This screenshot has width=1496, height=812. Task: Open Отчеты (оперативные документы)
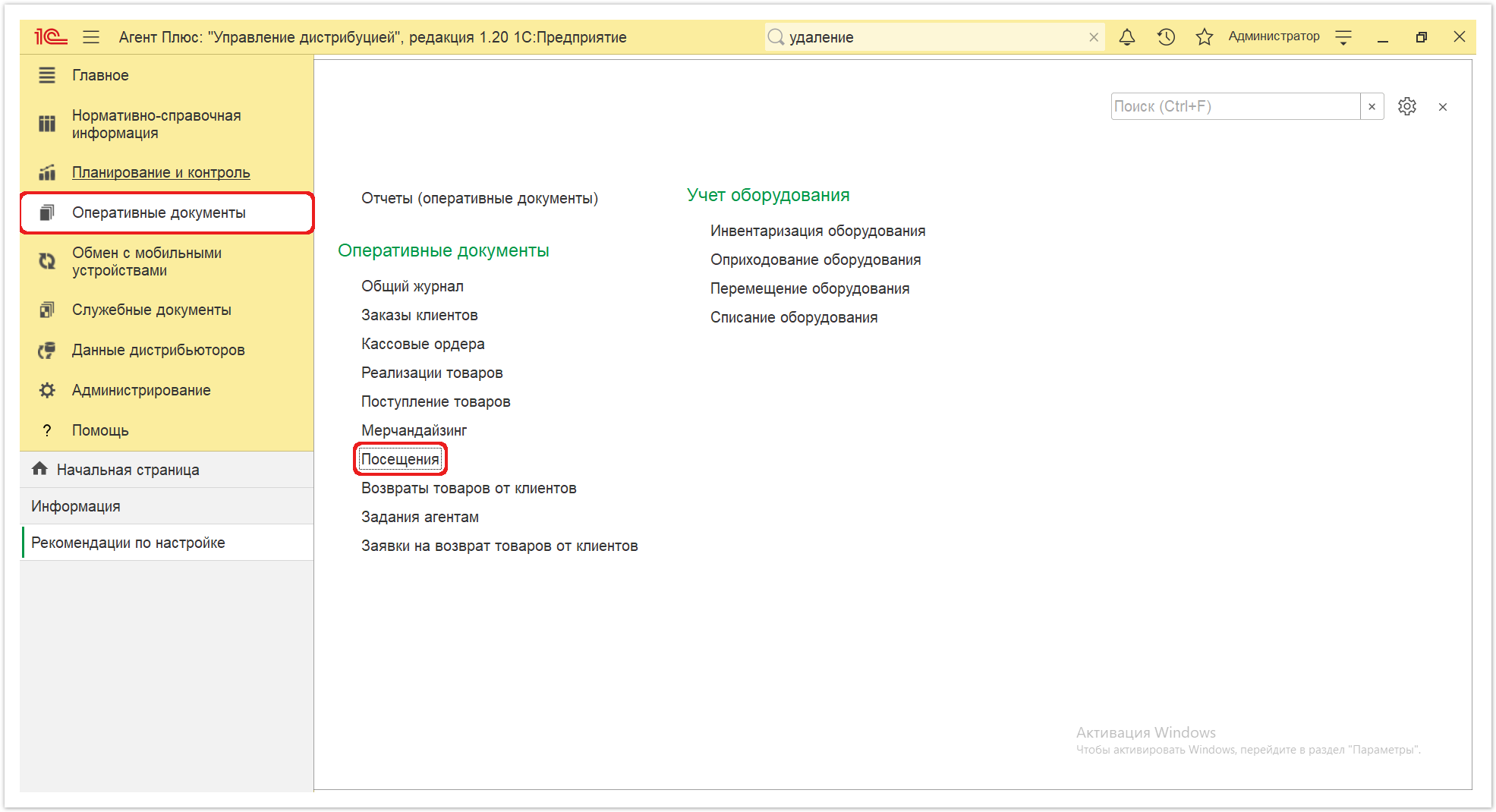click(480, 198)
